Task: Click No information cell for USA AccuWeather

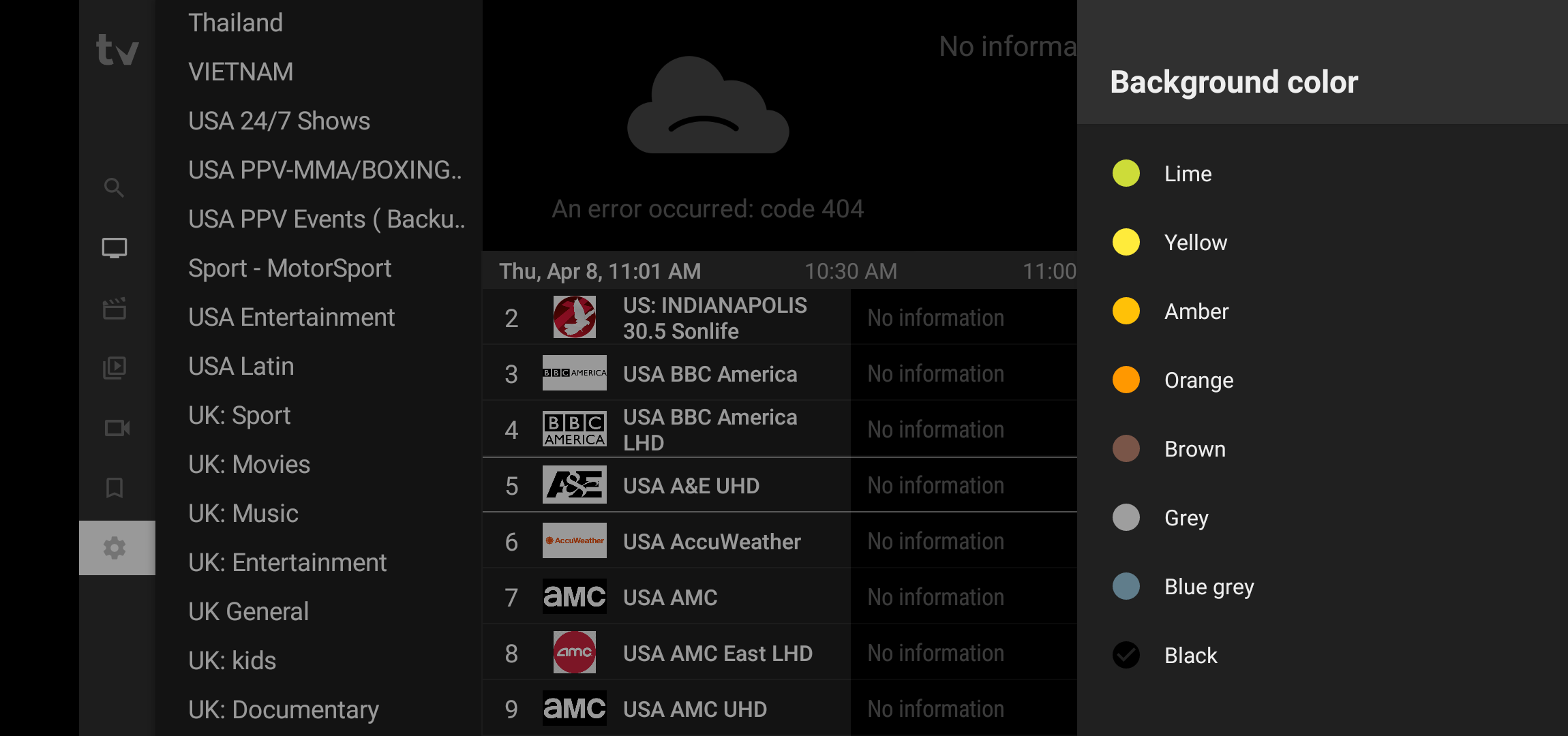Action: [x=964, y=541]
